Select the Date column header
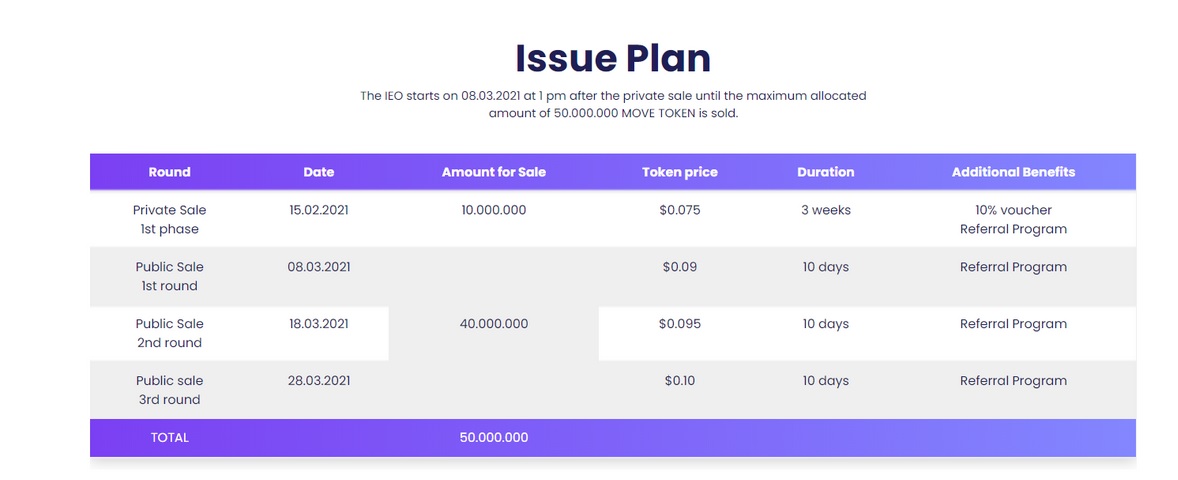The image size is (1178, 480). tap(319, 172)
